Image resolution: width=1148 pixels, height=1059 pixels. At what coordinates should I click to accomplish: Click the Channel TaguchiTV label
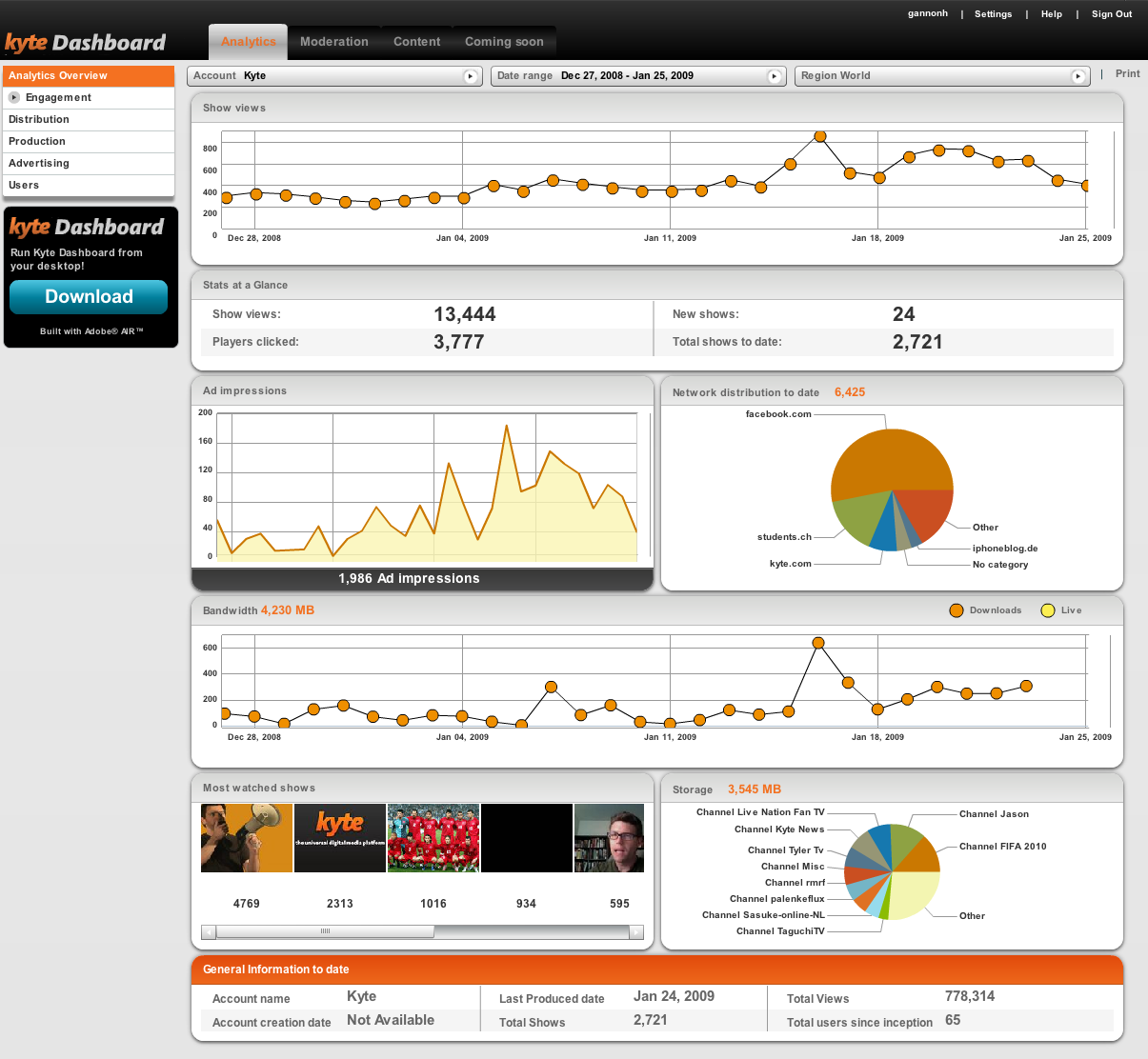point(780,931)
